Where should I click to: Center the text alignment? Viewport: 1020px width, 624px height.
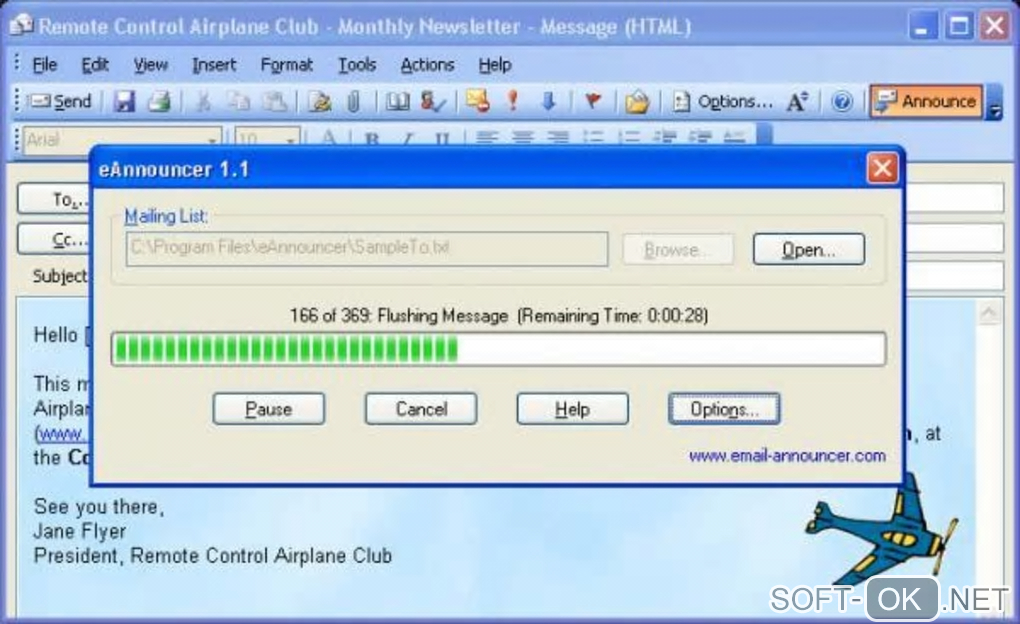click(522, 138)
